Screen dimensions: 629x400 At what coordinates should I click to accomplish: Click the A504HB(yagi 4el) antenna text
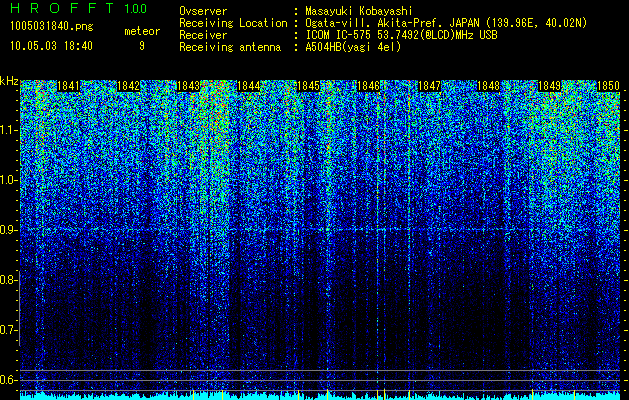pyautogui.click(x=353, y=47)
